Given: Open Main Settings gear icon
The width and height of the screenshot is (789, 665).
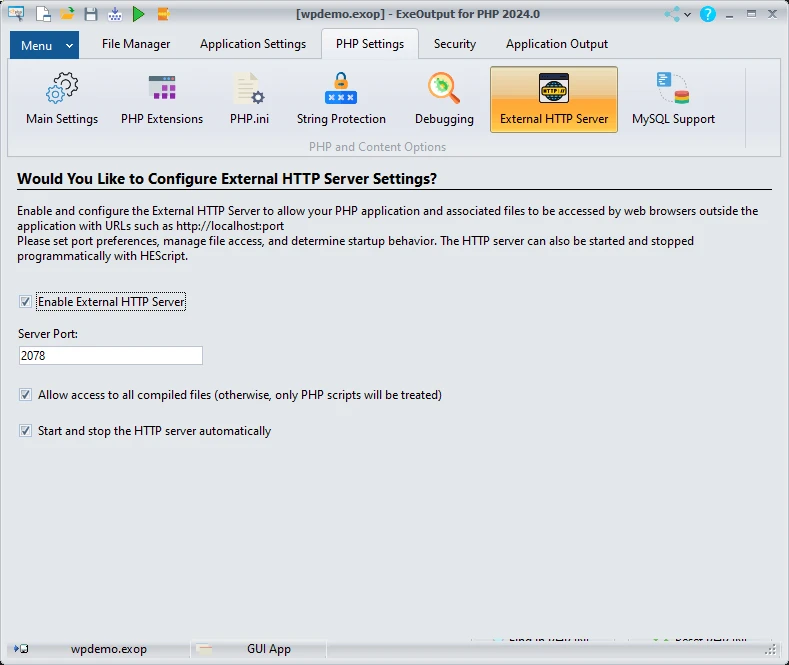Looking at the screenshot, I should tap(62, 99).
